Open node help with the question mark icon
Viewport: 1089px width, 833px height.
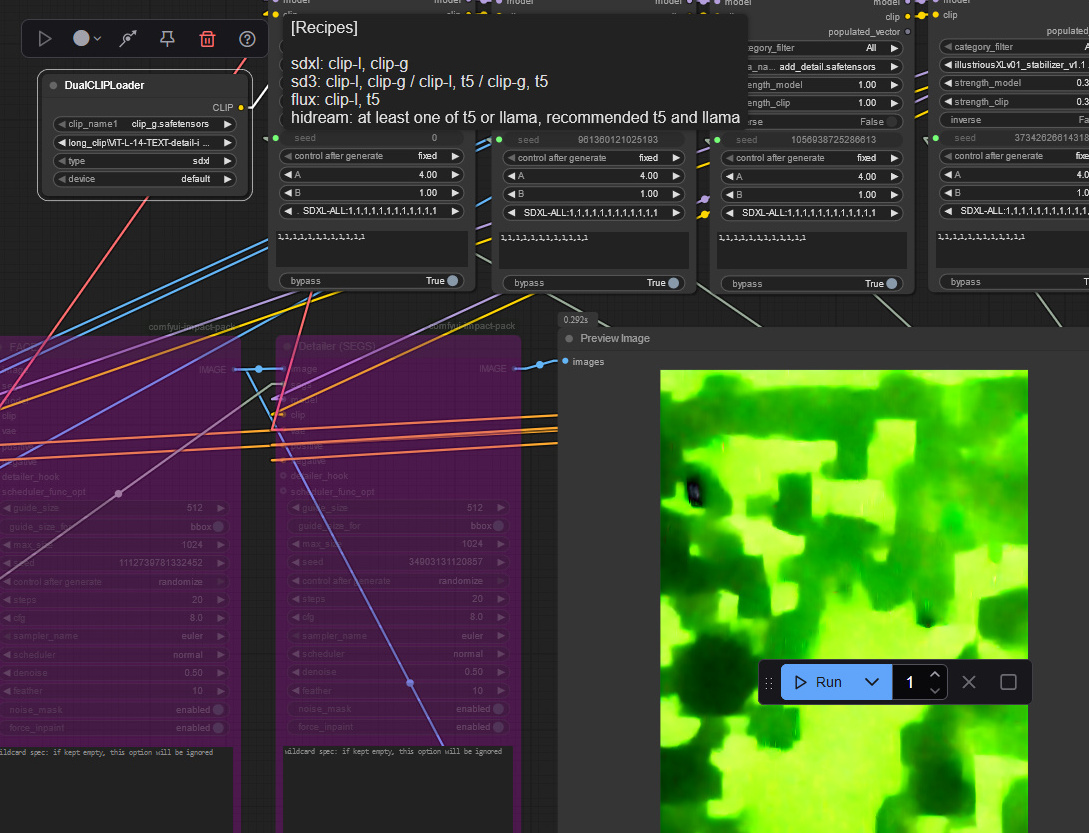[x=247, y=39]
